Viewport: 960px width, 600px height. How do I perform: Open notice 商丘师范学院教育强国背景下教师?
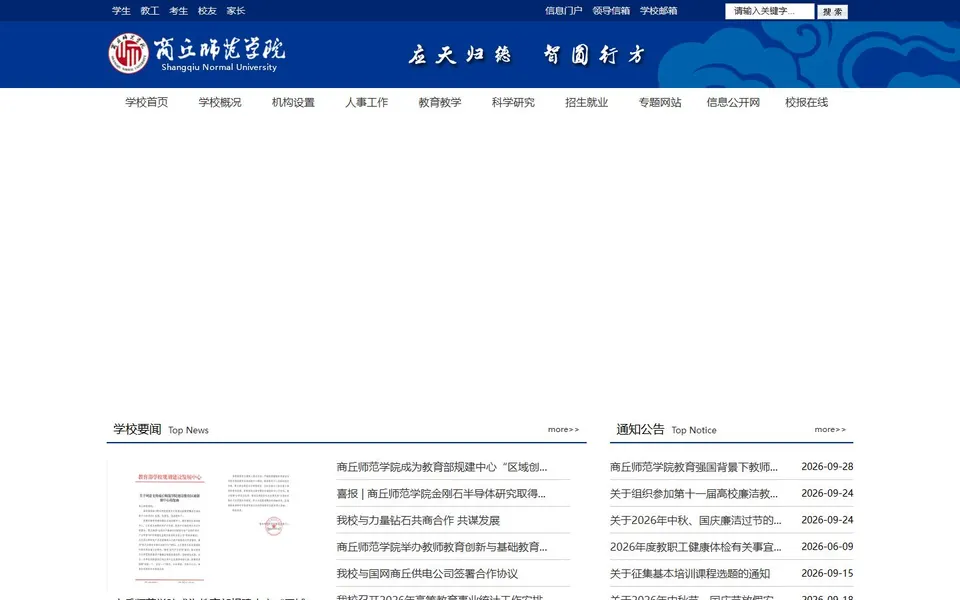point(694,467)
